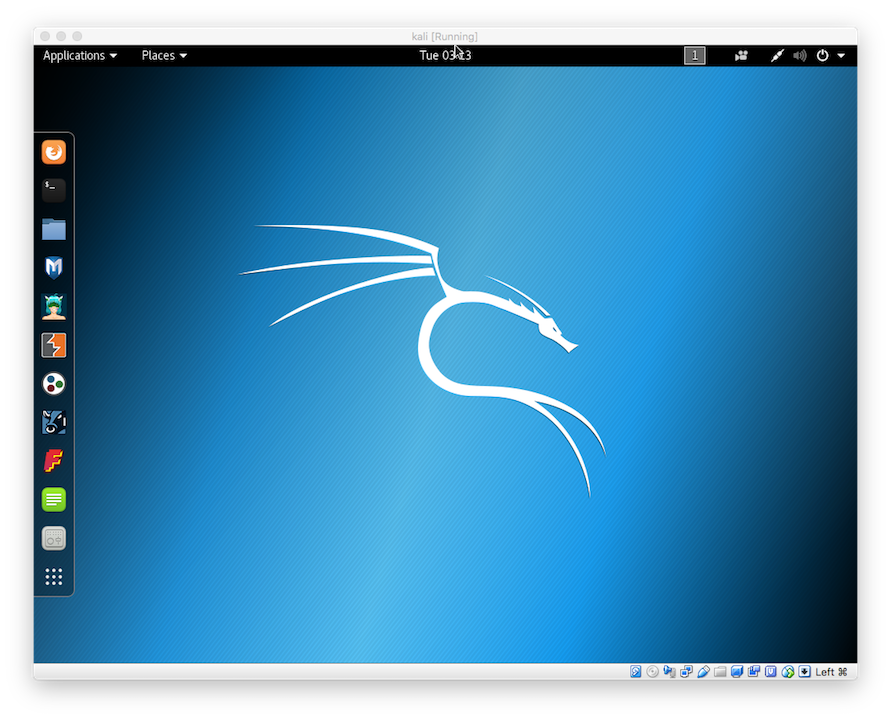
Task: Click VirtualBox optical disk status icon
Action: pyautogui.click(x=652, y=672)
